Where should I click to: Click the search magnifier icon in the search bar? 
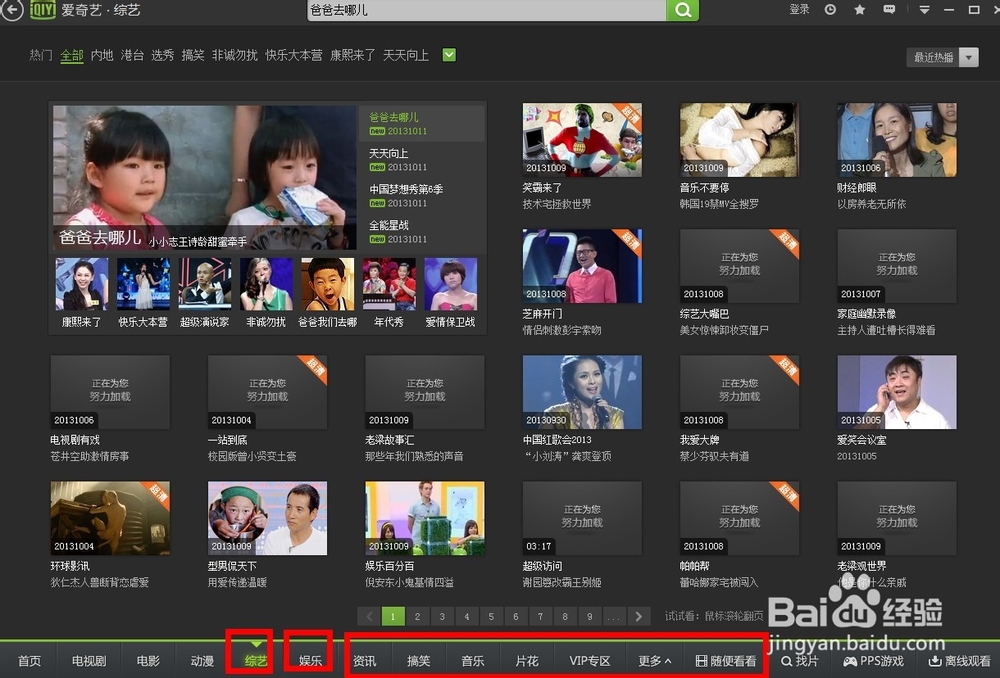(682, 10)
